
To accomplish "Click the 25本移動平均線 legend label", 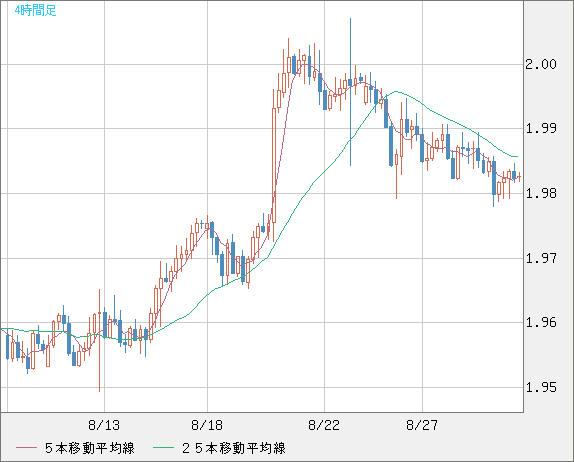I will click(234, 448).
